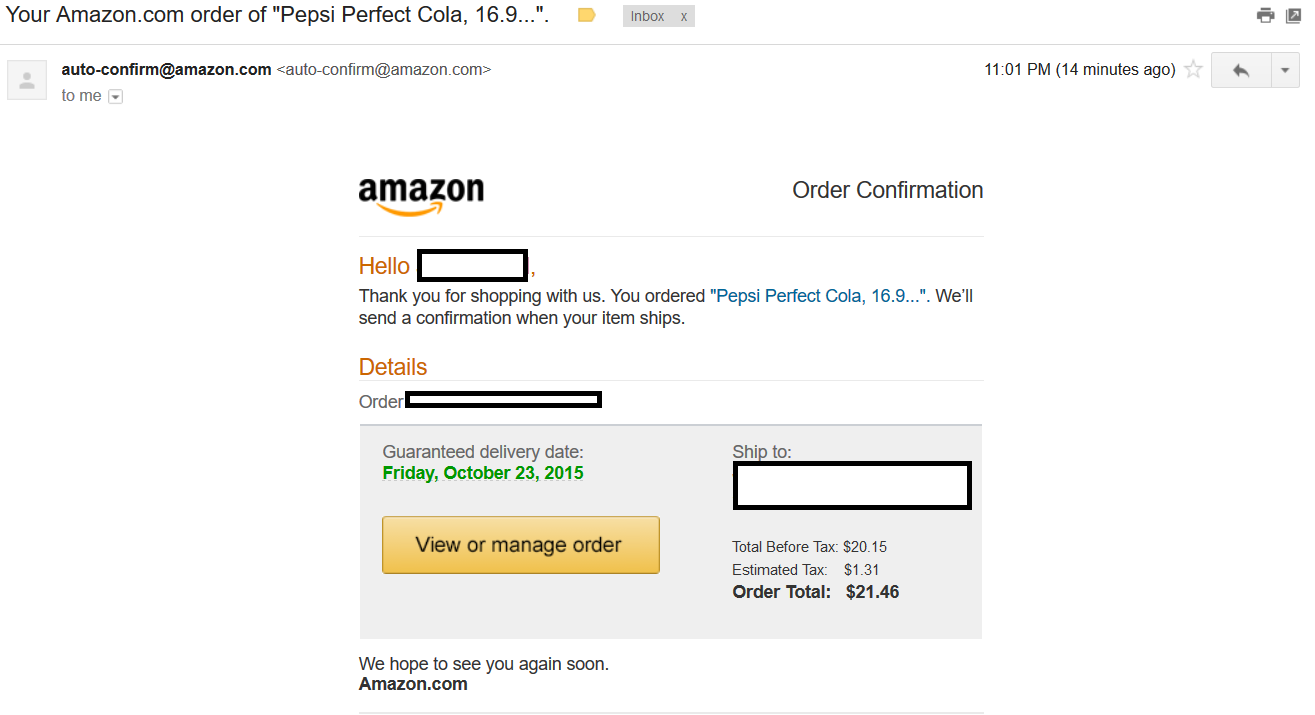This screenshot has width=1315, height=715.
Task: Click the redacted order number
Action: click(504, 400)
